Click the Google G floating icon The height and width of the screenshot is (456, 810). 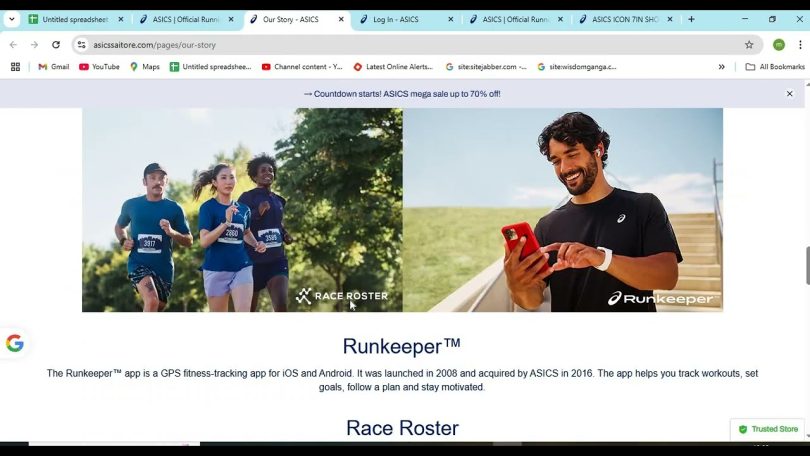(14, 343)
